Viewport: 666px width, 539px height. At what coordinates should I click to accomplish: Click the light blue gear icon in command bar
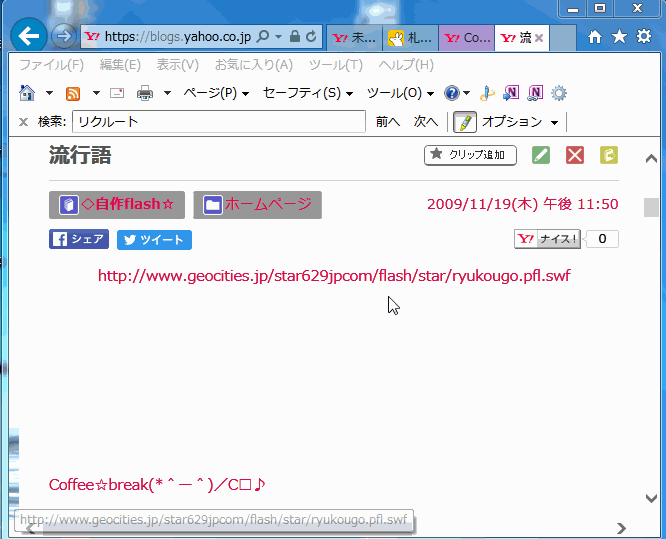(x=559, y=93)
